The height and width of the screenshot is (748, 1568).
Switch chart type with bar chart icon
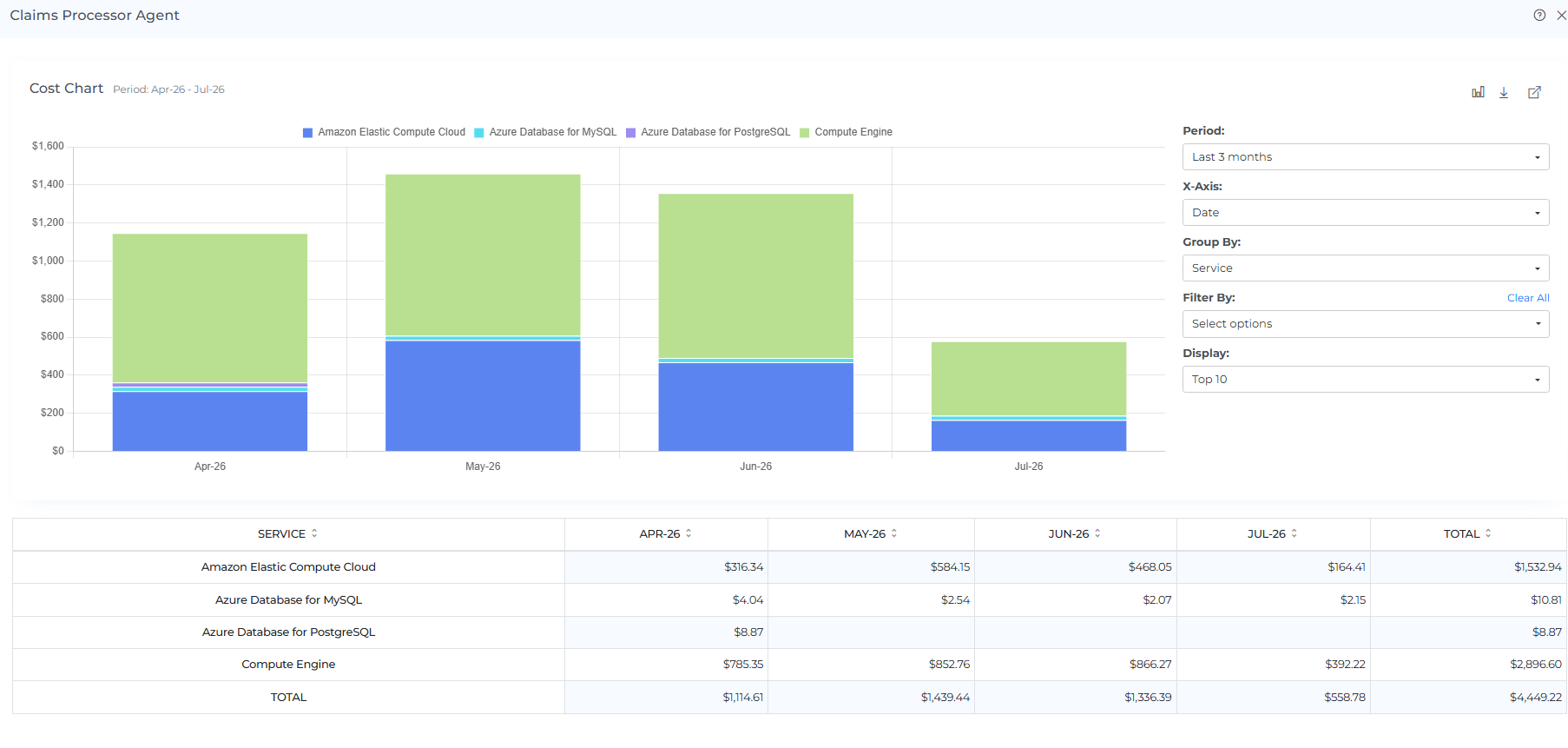[1478, 92]
